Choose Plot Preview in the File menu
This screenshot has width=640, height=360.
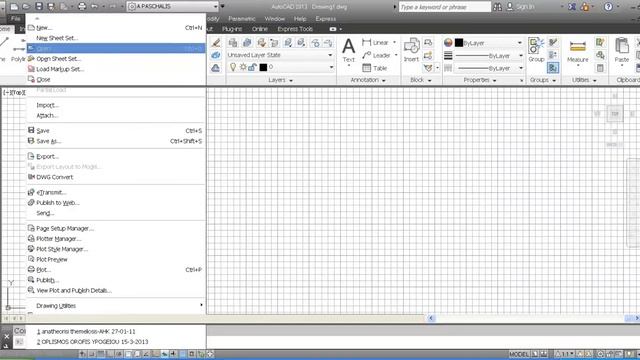[x=116, y=260]
